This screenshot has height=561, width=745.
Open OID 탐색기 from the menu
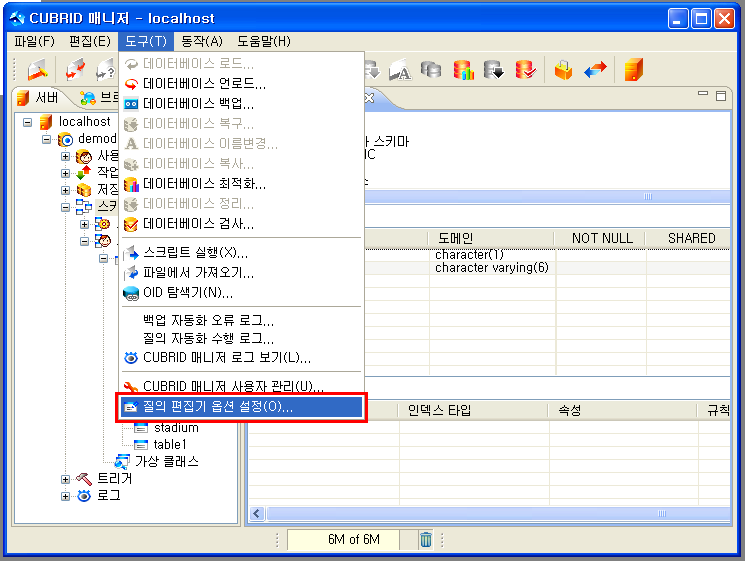188,293
